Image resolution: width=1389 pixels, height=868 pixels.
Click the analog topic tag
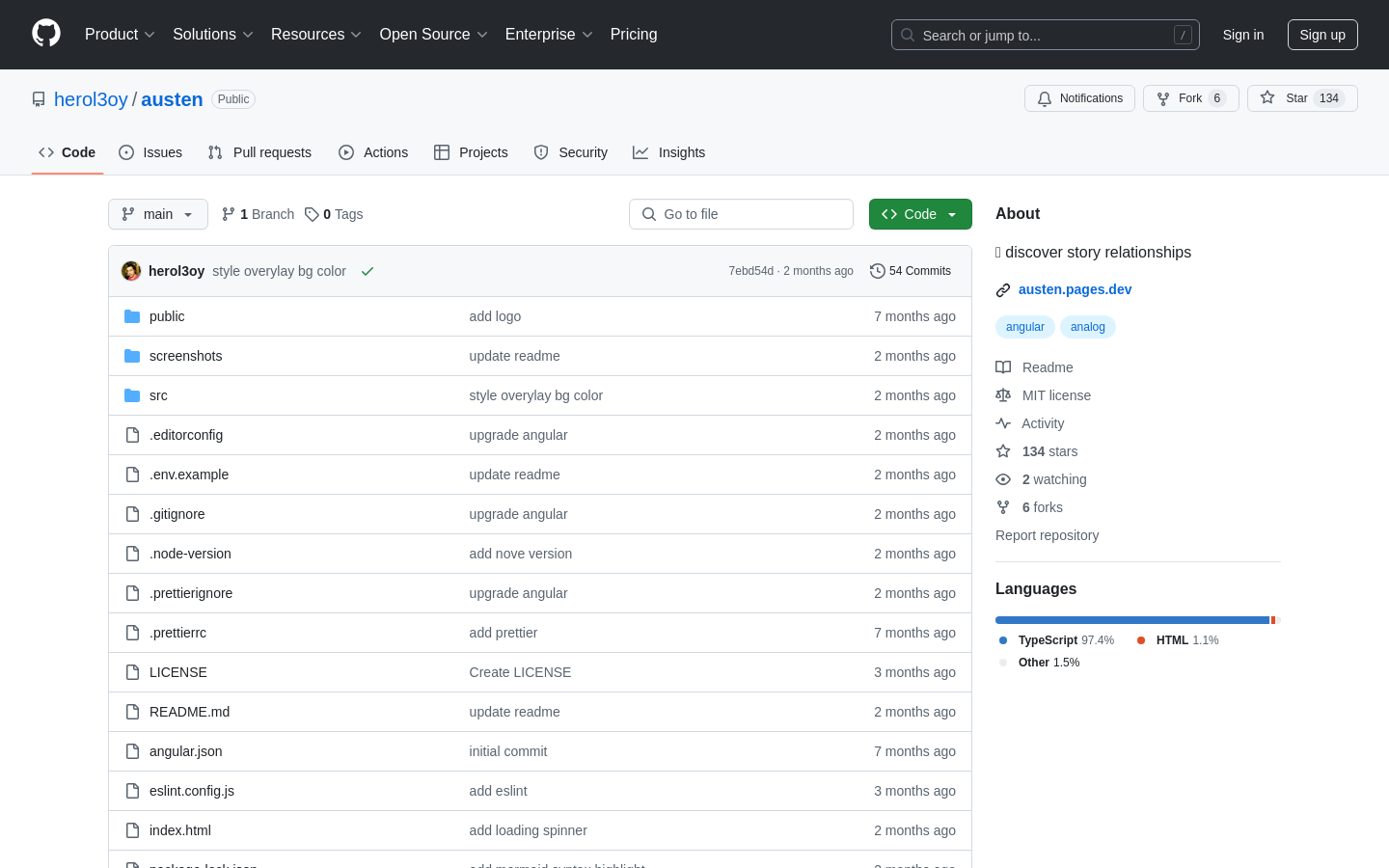tap(1088, 327)
